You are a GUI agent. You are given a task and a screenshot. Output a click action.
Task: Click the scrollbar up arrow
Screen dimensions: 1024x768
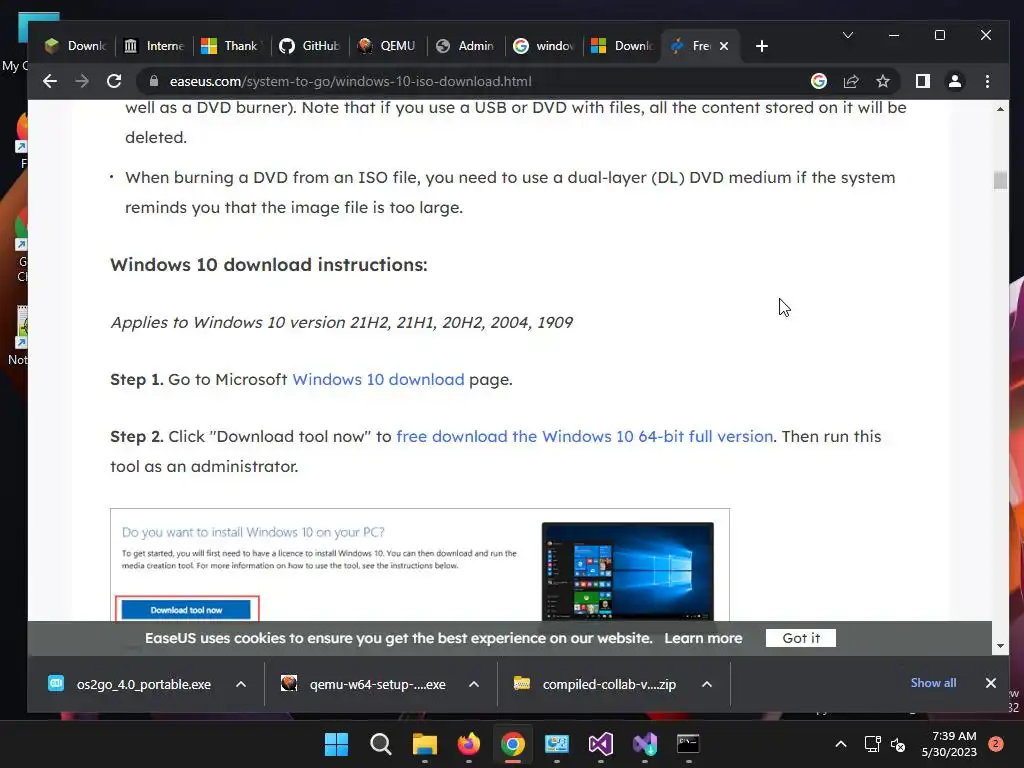point(1000,109)
